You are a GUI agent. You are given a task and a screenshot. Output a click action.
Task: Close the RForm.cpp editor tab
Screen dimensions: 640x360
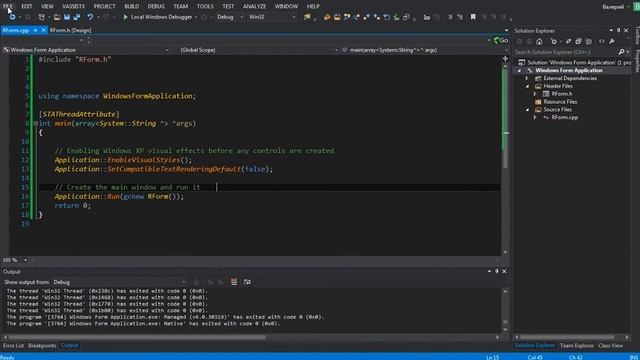point(43,30)
